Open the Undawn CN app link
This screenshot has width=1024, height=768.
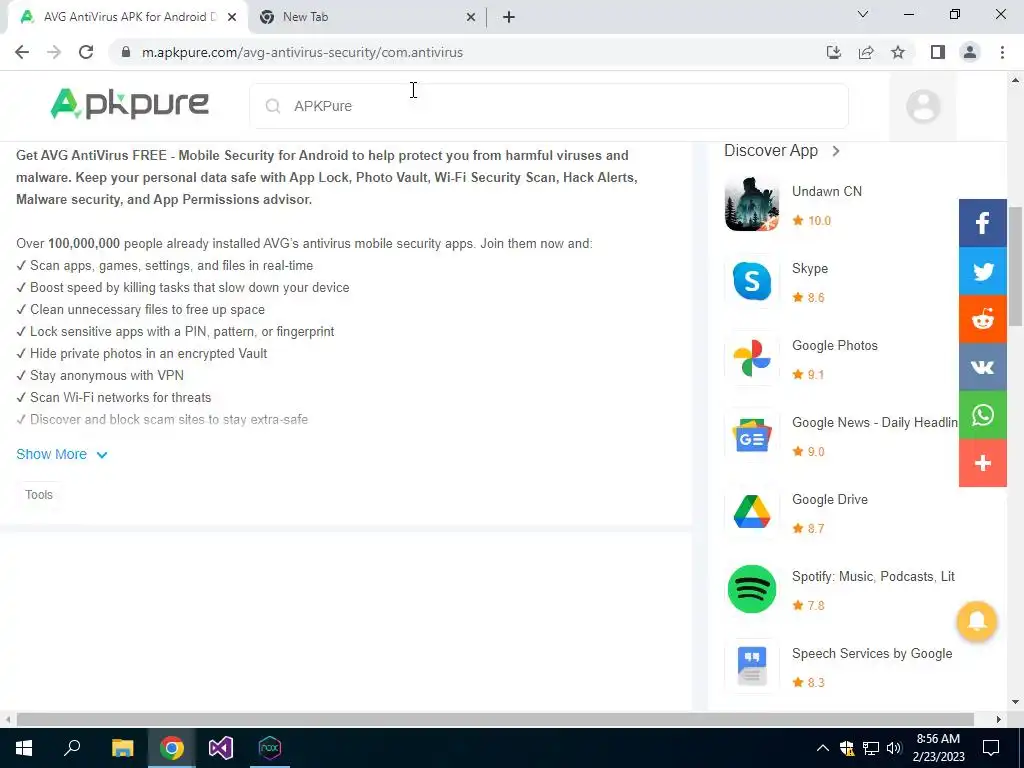click(x=827, y=191)
